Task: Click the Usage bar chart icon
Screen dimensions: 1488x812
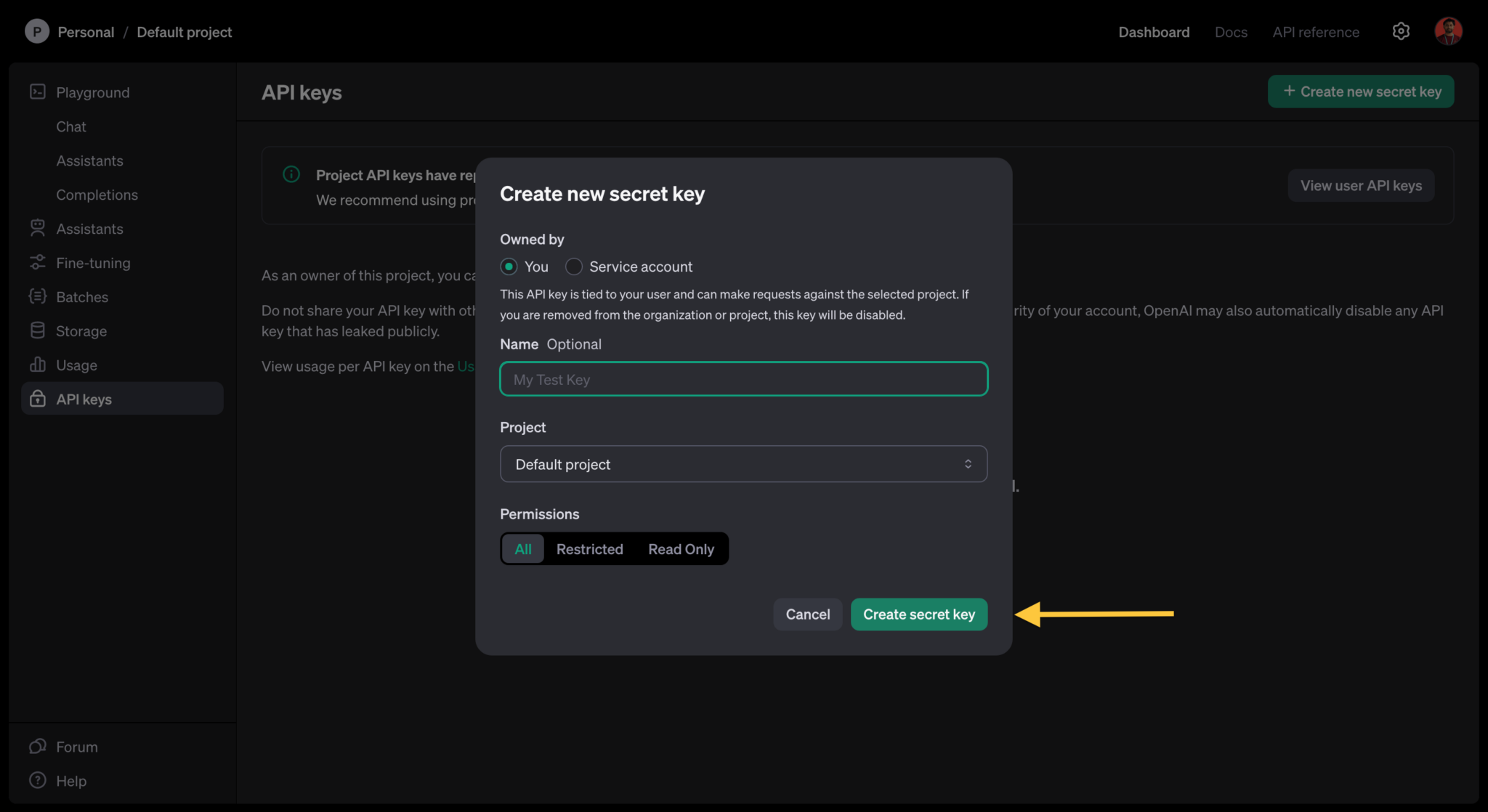Action: click(x=38, y=365)
